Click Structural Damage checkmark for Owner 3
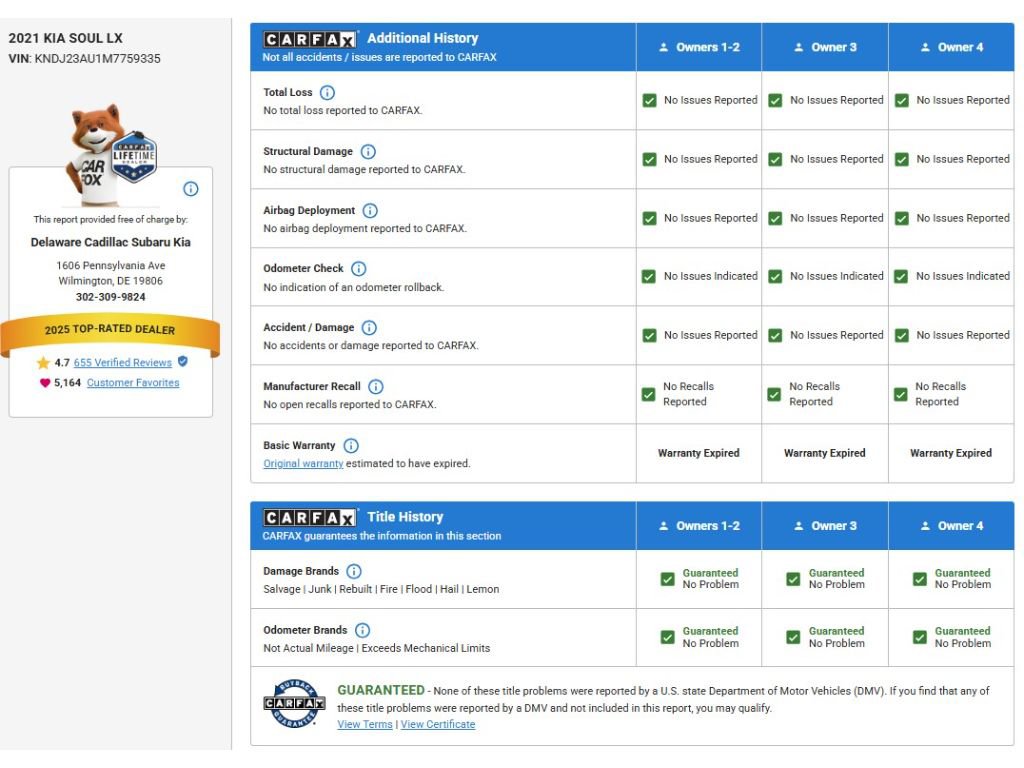Viewport: 1024px width, 768px height. 775,159
